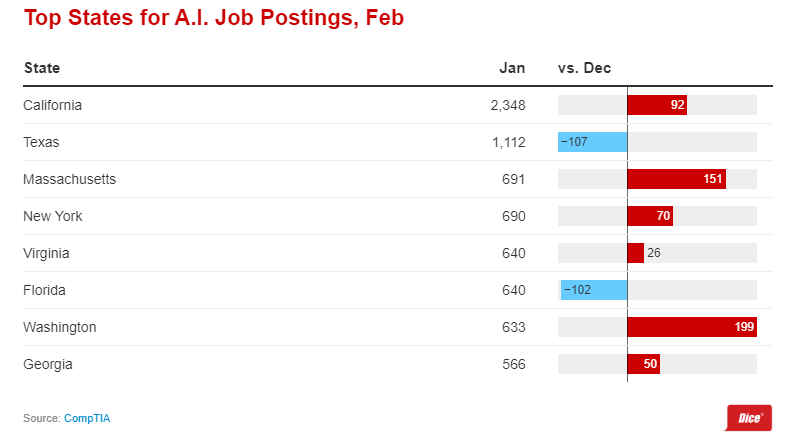
Task: Select the Washington row label
Action: [60, 327]
